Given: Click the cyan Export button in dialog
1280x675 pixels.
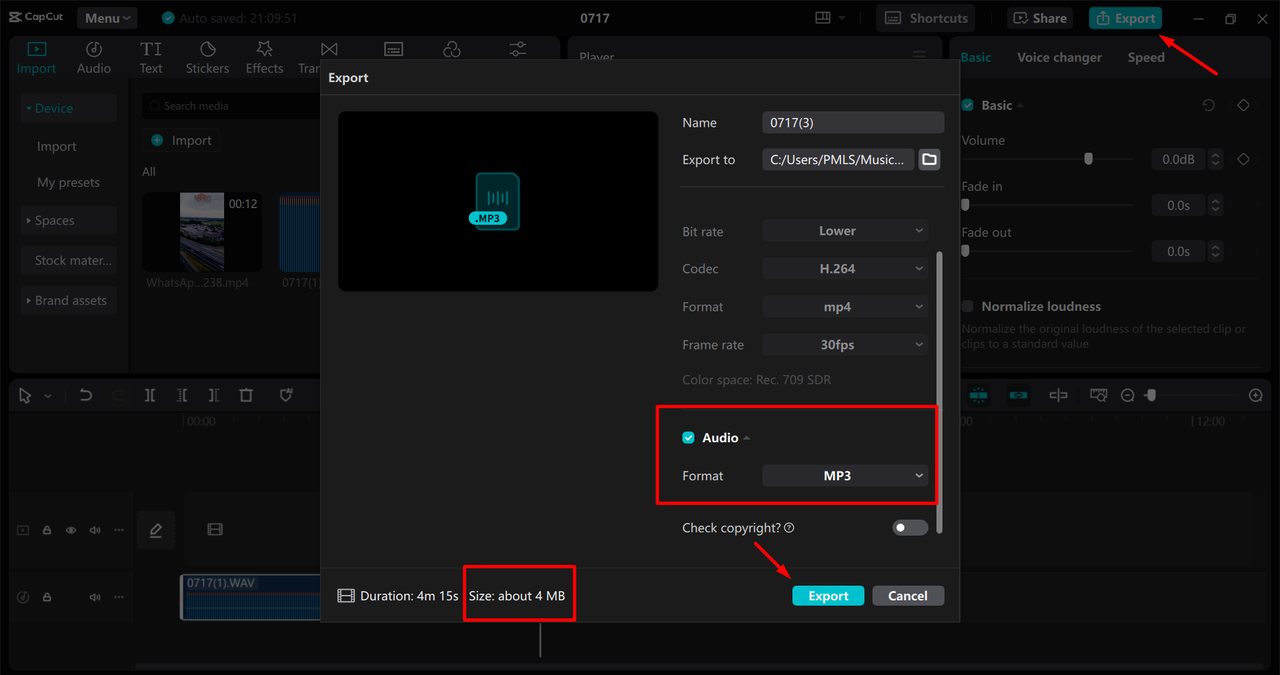Looking at the screenshot, I should click(827, 596).
